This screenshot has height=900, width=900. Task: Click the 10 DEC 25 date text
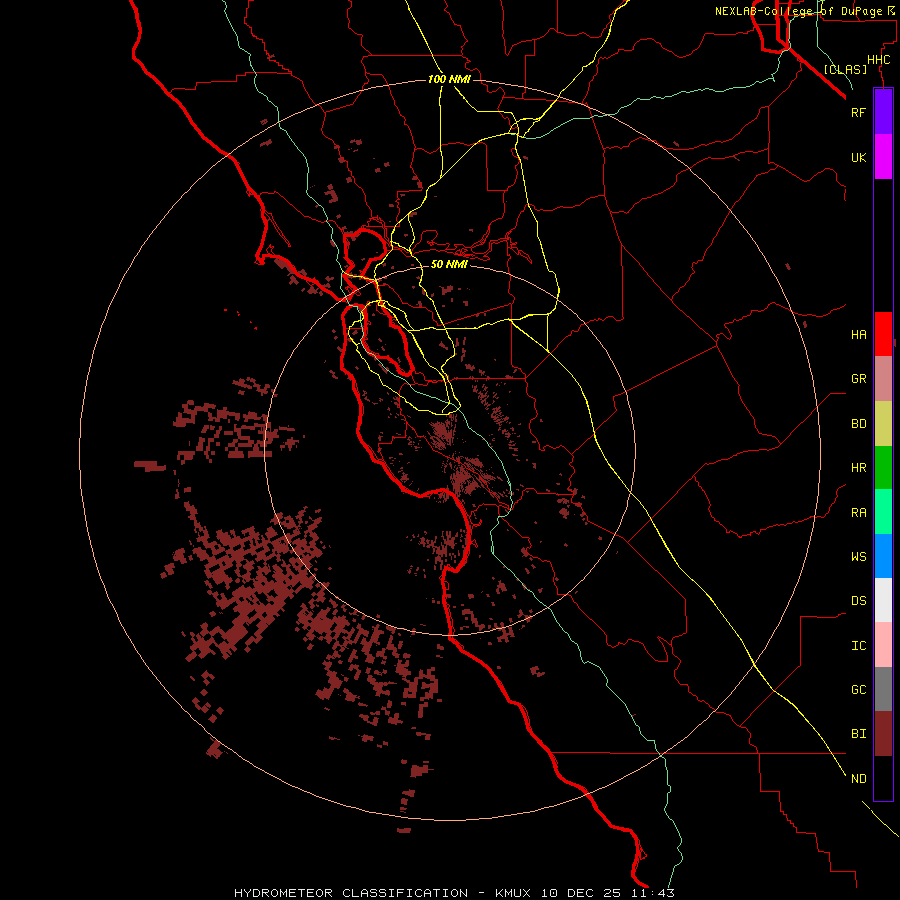point(582,893)
